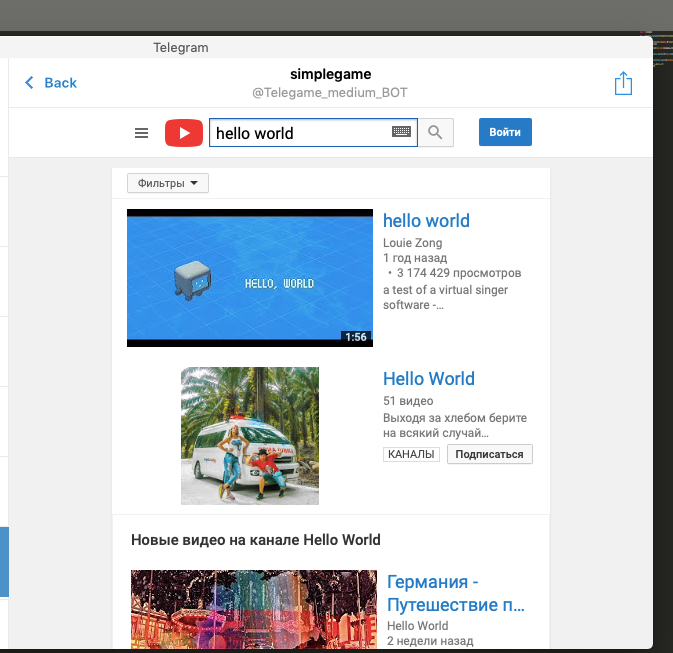Click the '51 видео' text
Screen dimensions: 673x653
[x=408, y=401]
